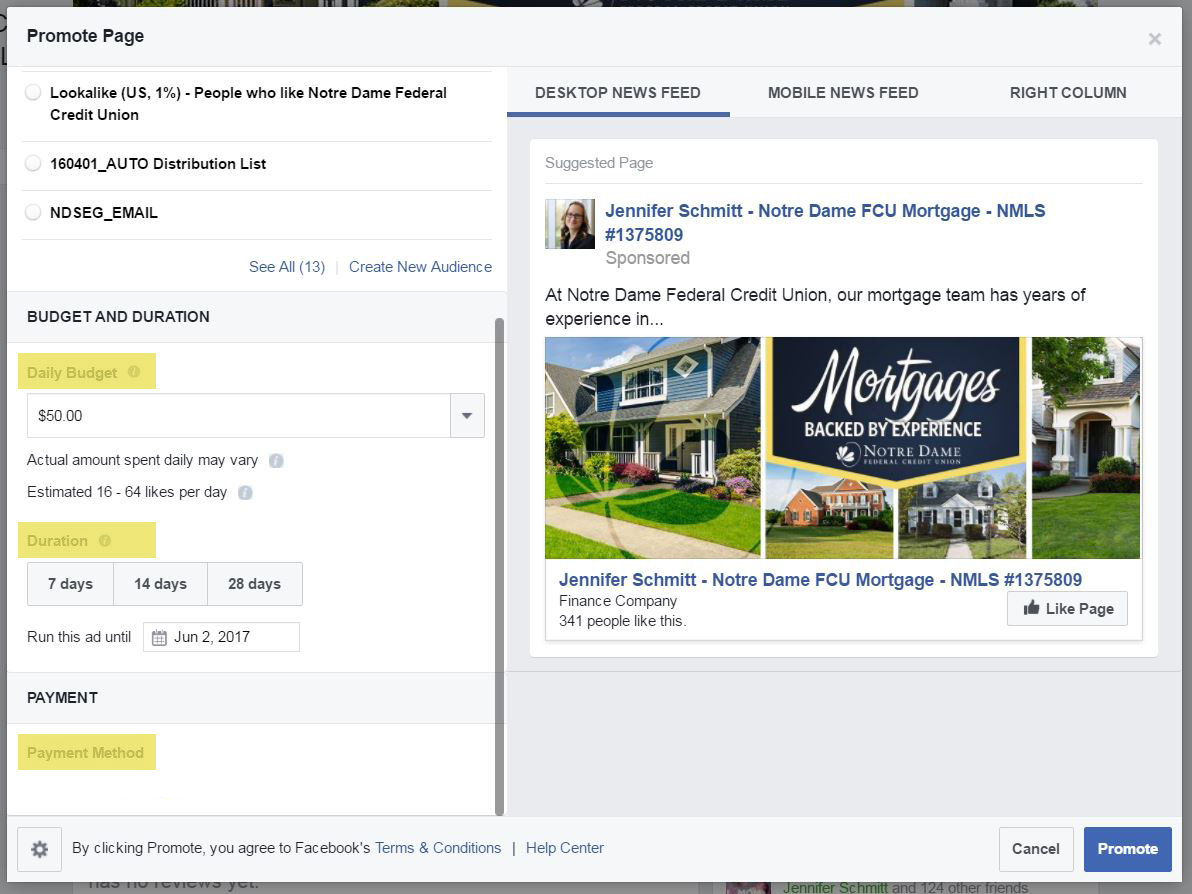Click the 'Finance Company' label
The height and width of the screenshot is (894, 1192).
(x=618, y=601)
